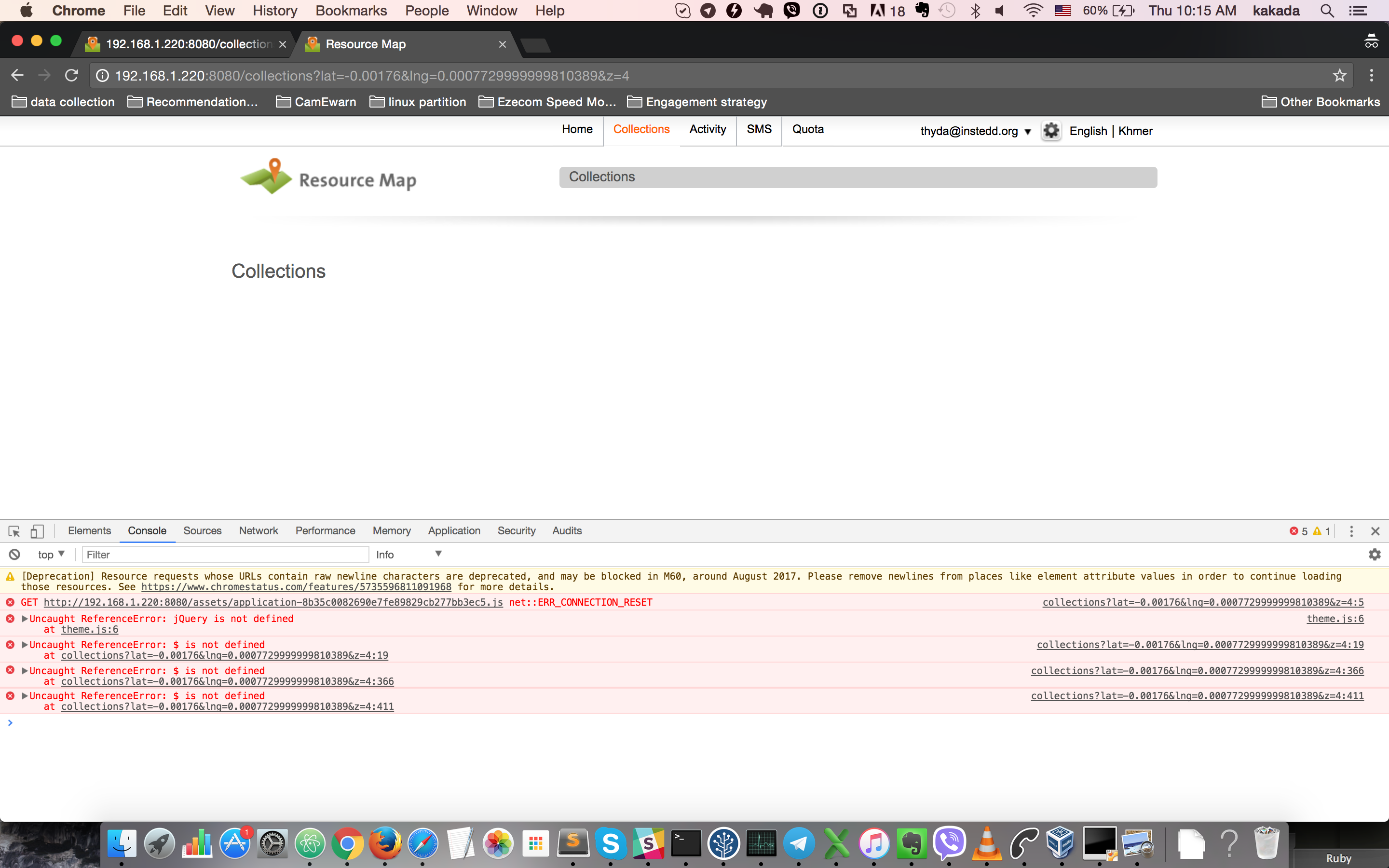Open the settings gear next to thyda@instedd.org
Screen dimensions: 1389x868
pyautogui.click(x=1051, y=130)
